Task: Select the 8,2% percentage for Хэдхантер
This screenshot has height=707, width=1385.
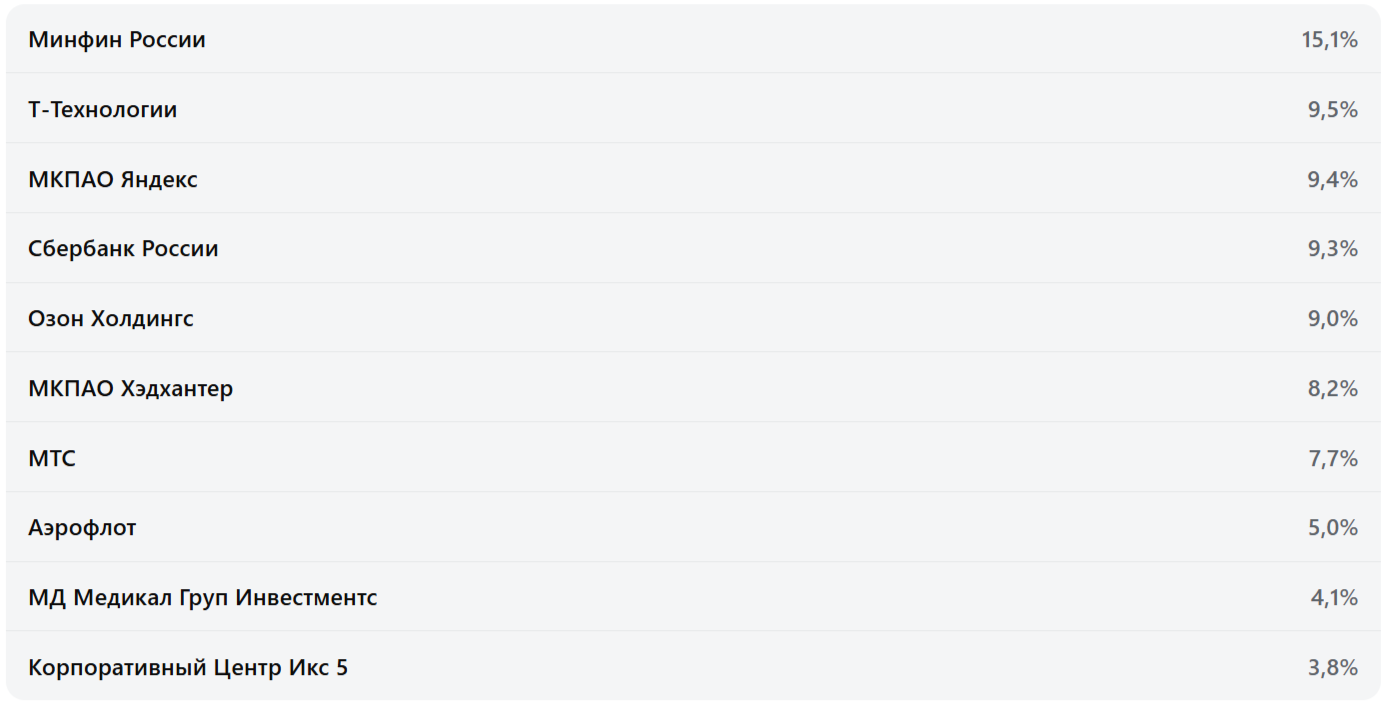Action: click(1332, 389)
